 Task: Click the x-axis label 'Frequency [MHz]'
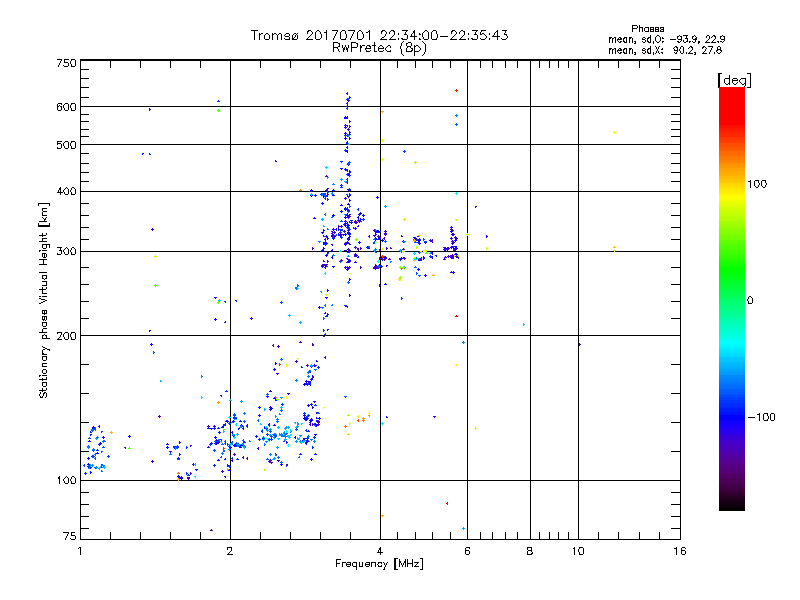click(x=379, y=564)
